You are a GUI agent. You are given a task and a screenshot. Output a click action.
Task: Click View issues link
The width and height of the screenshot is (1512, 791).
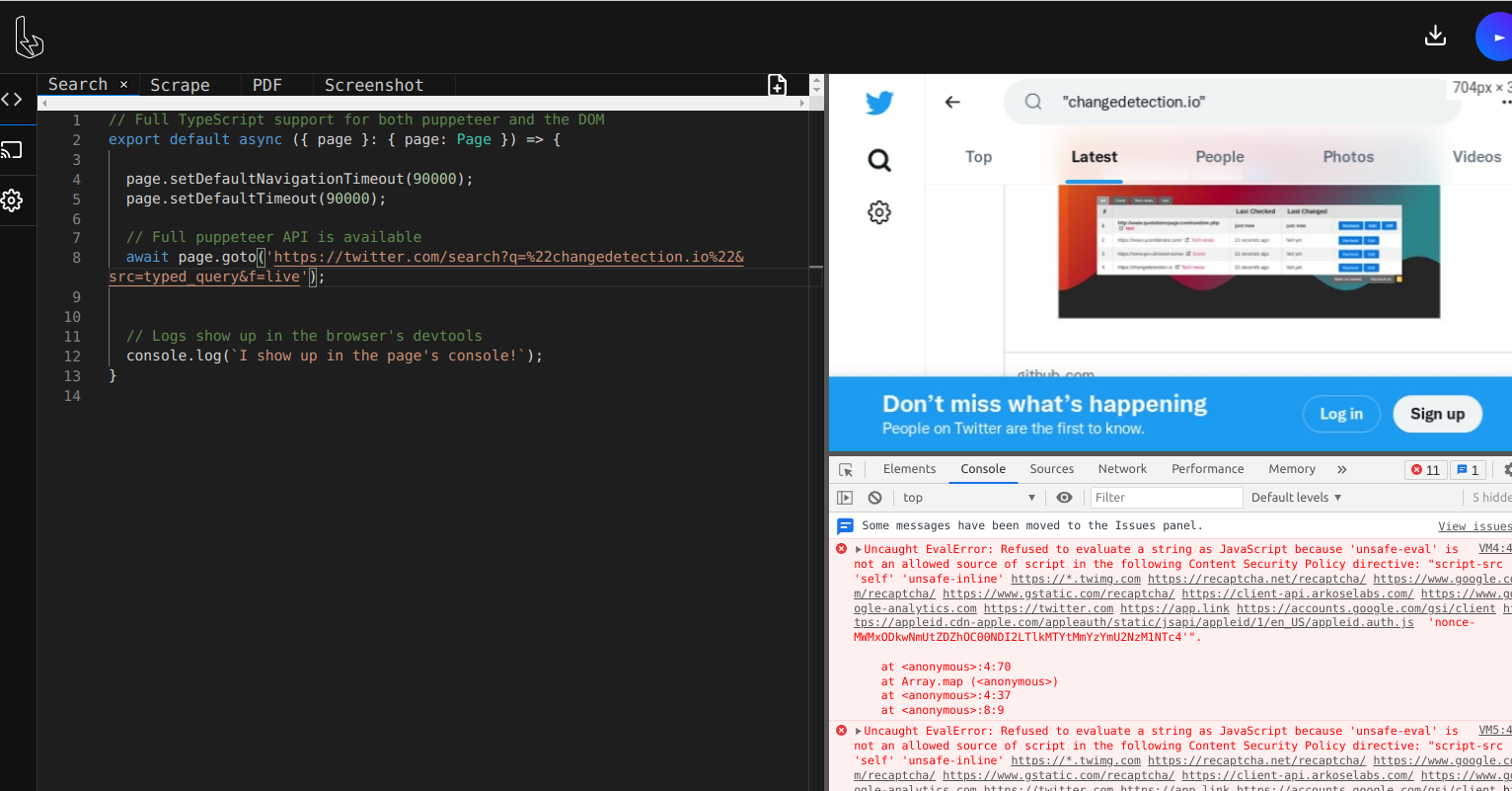[x=1474, y=526]
